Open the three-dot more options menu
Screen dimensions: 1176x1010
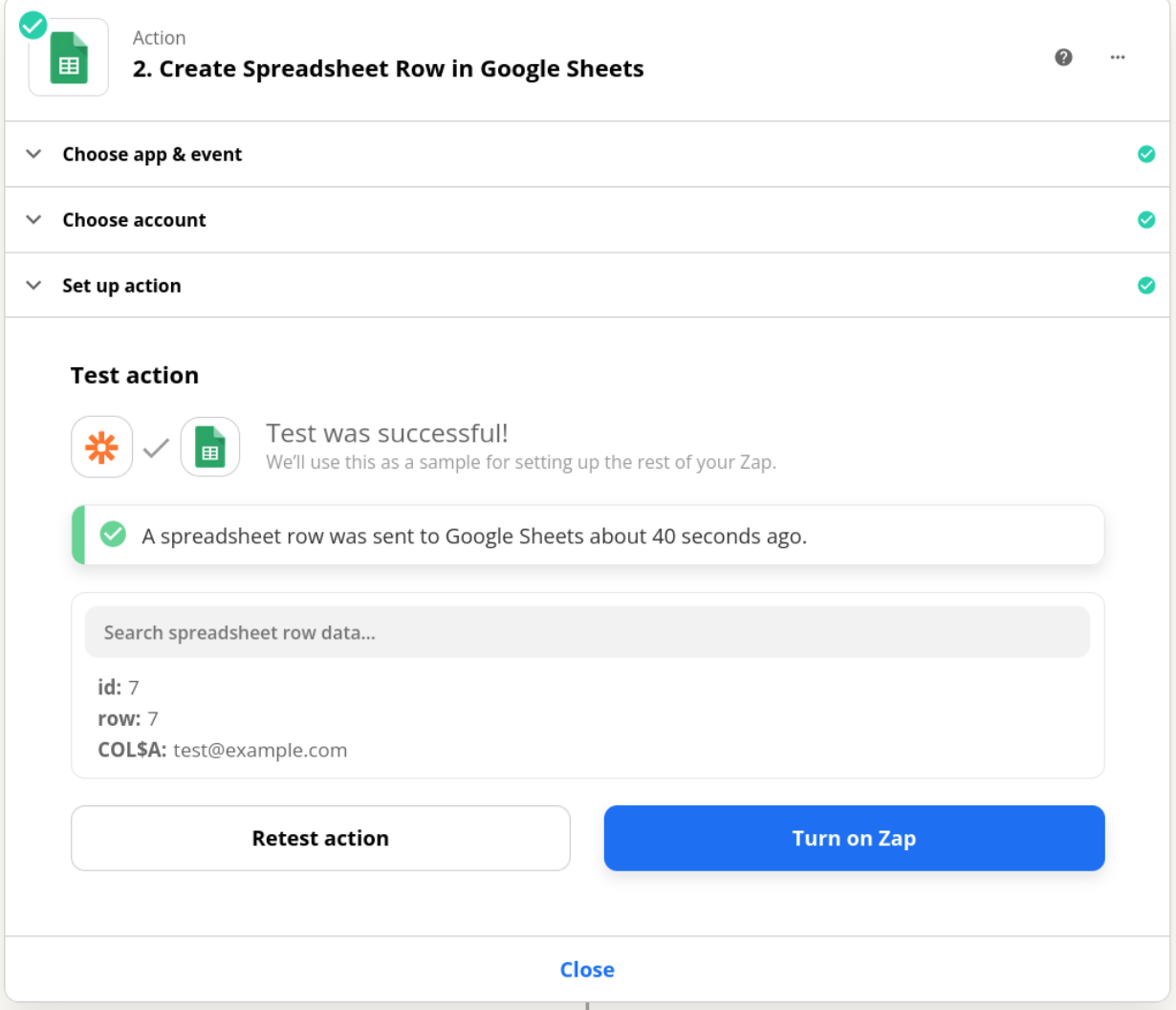click(x=1118, y=57)
